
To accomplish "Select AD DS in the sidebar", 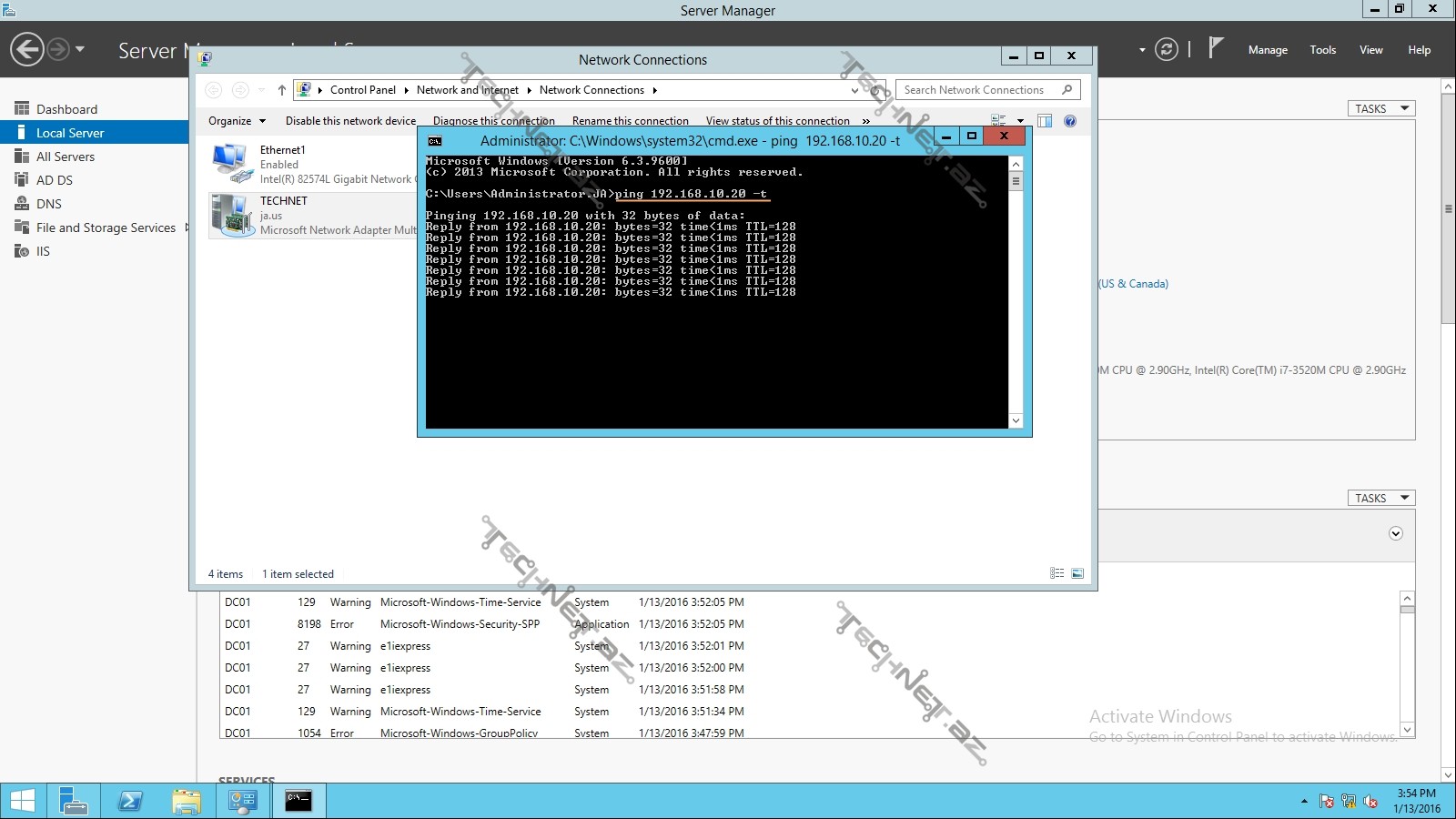I will [55, 180].
